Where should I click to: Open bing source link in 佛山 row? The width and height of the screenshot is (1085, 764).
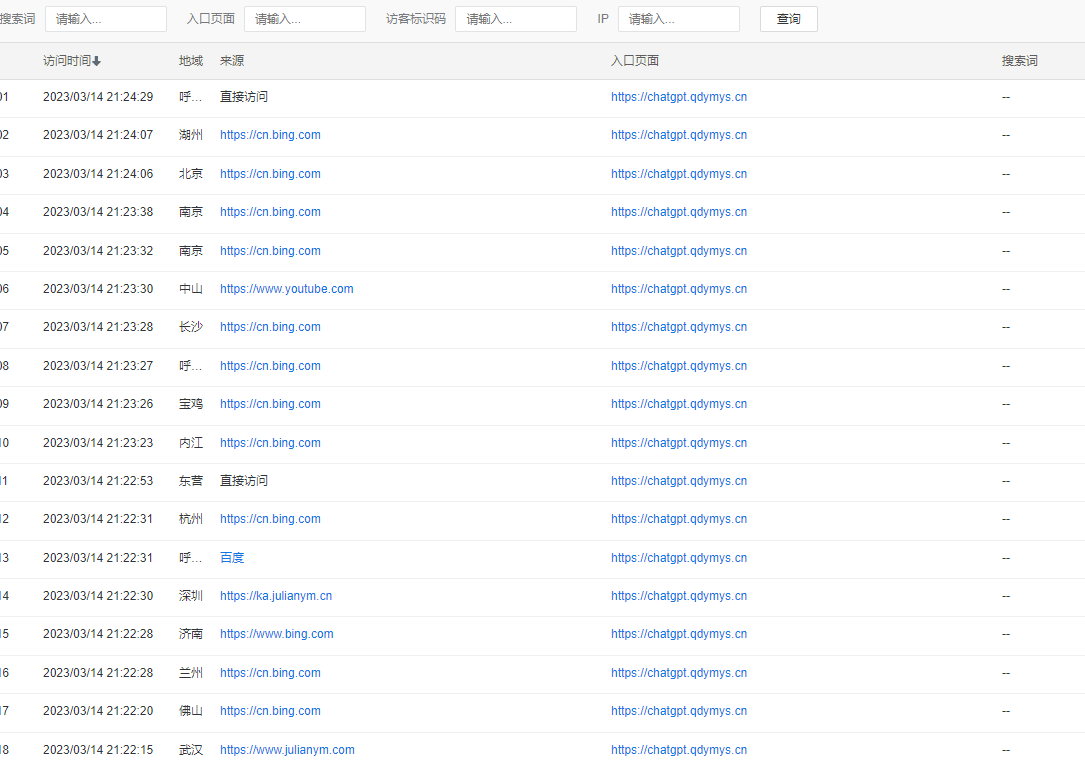coord(270,711)
